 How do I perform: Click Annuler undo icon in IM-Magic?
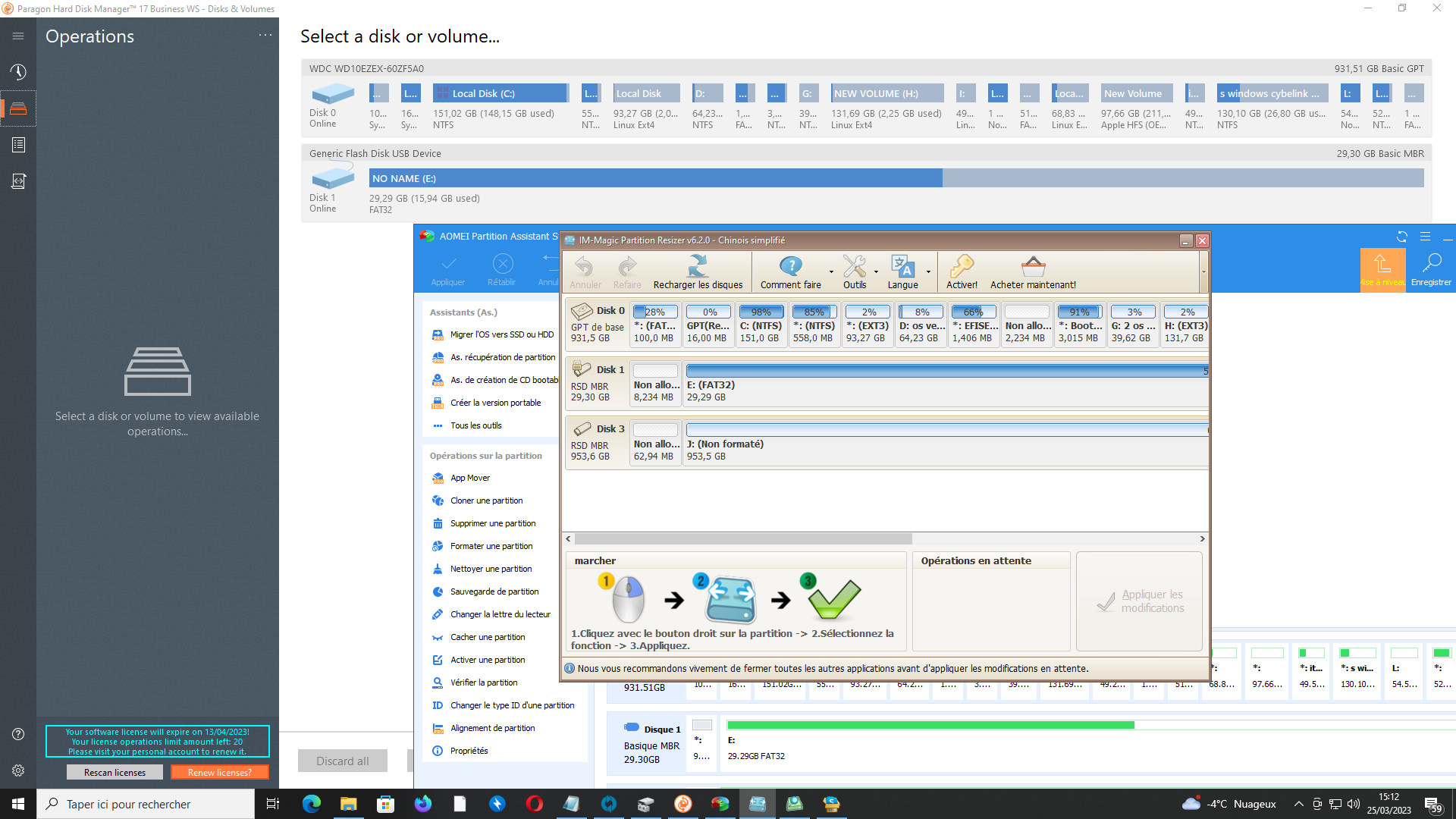tap(585, 272)
